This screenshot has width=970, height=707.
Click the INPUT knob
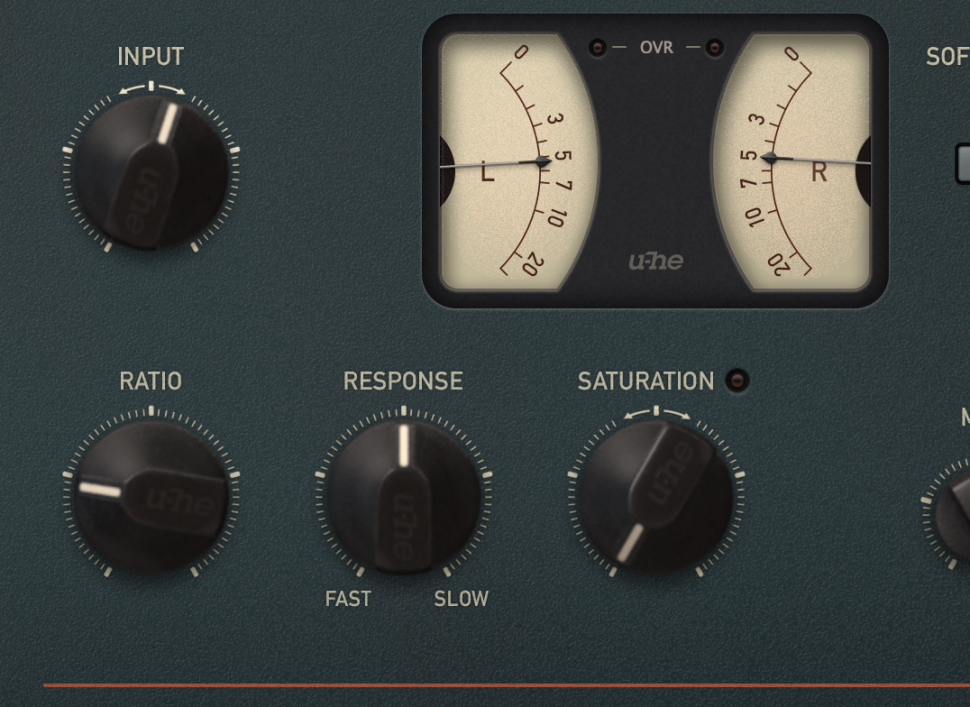point(152,173)
